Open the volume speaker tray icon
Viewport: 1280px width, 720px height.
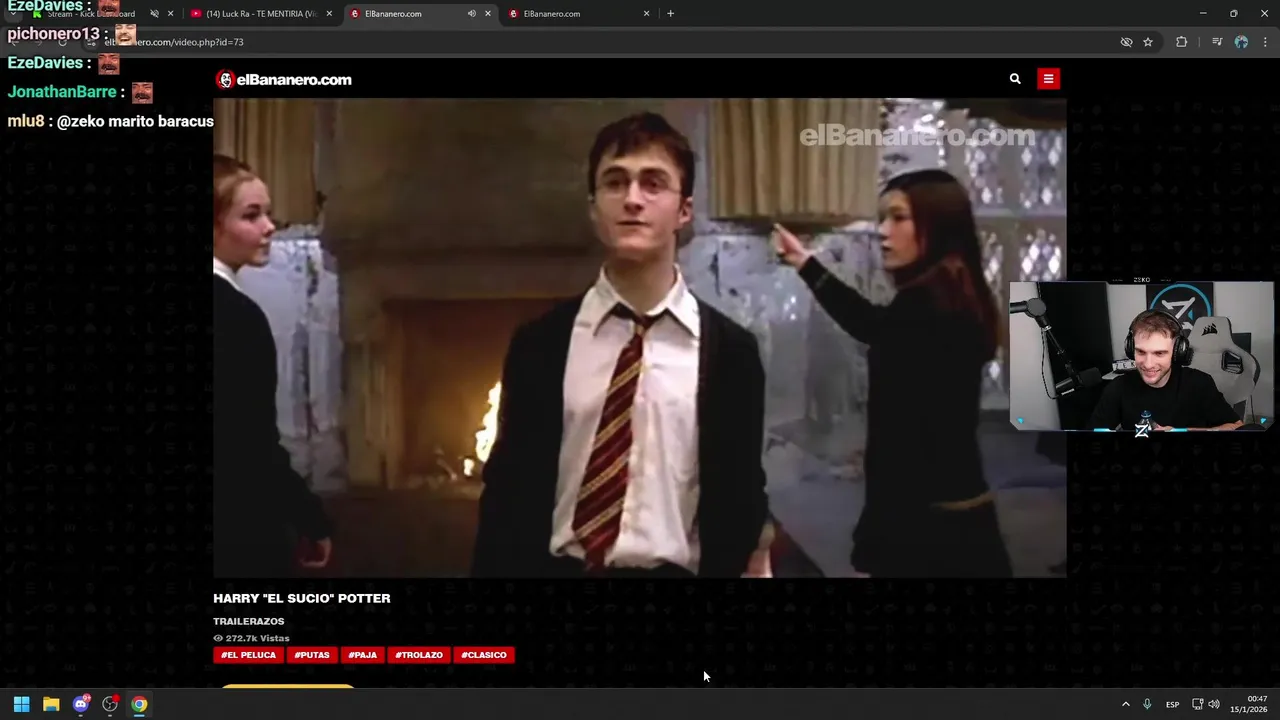(1214, 704)
